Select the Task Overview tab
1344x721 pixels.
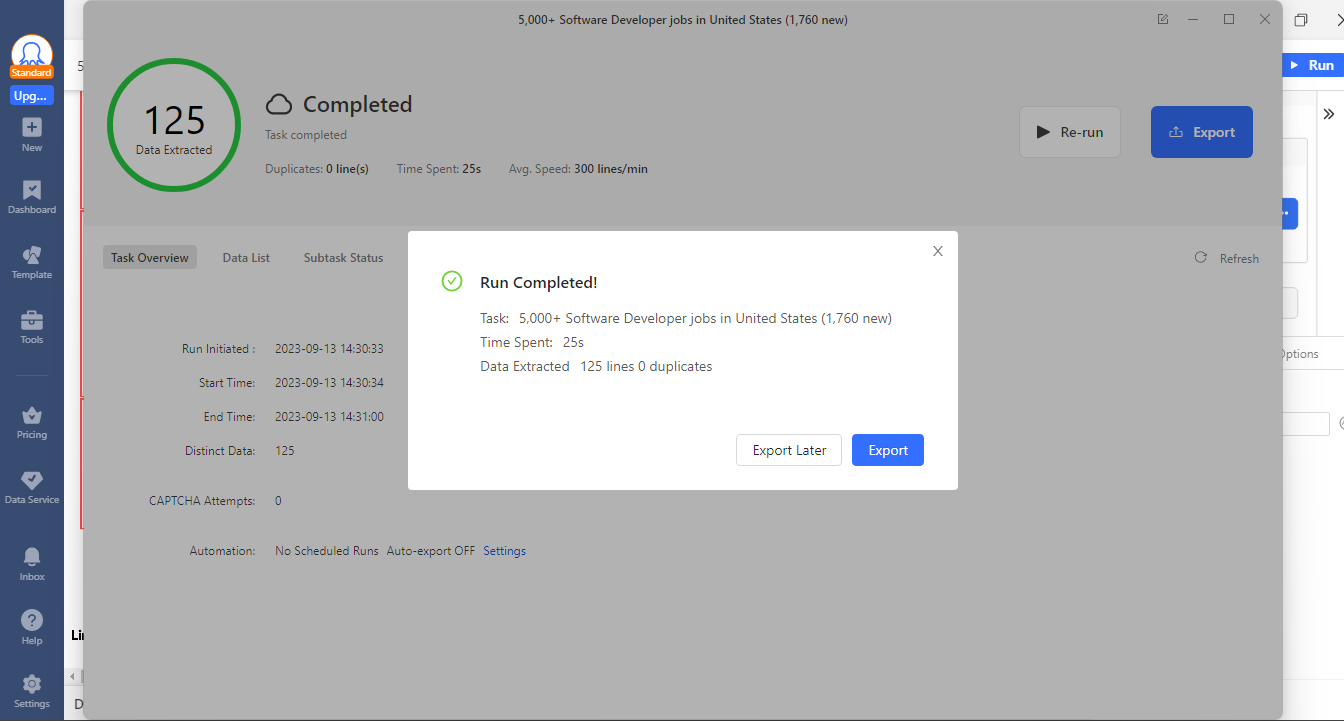pos(150,258)
